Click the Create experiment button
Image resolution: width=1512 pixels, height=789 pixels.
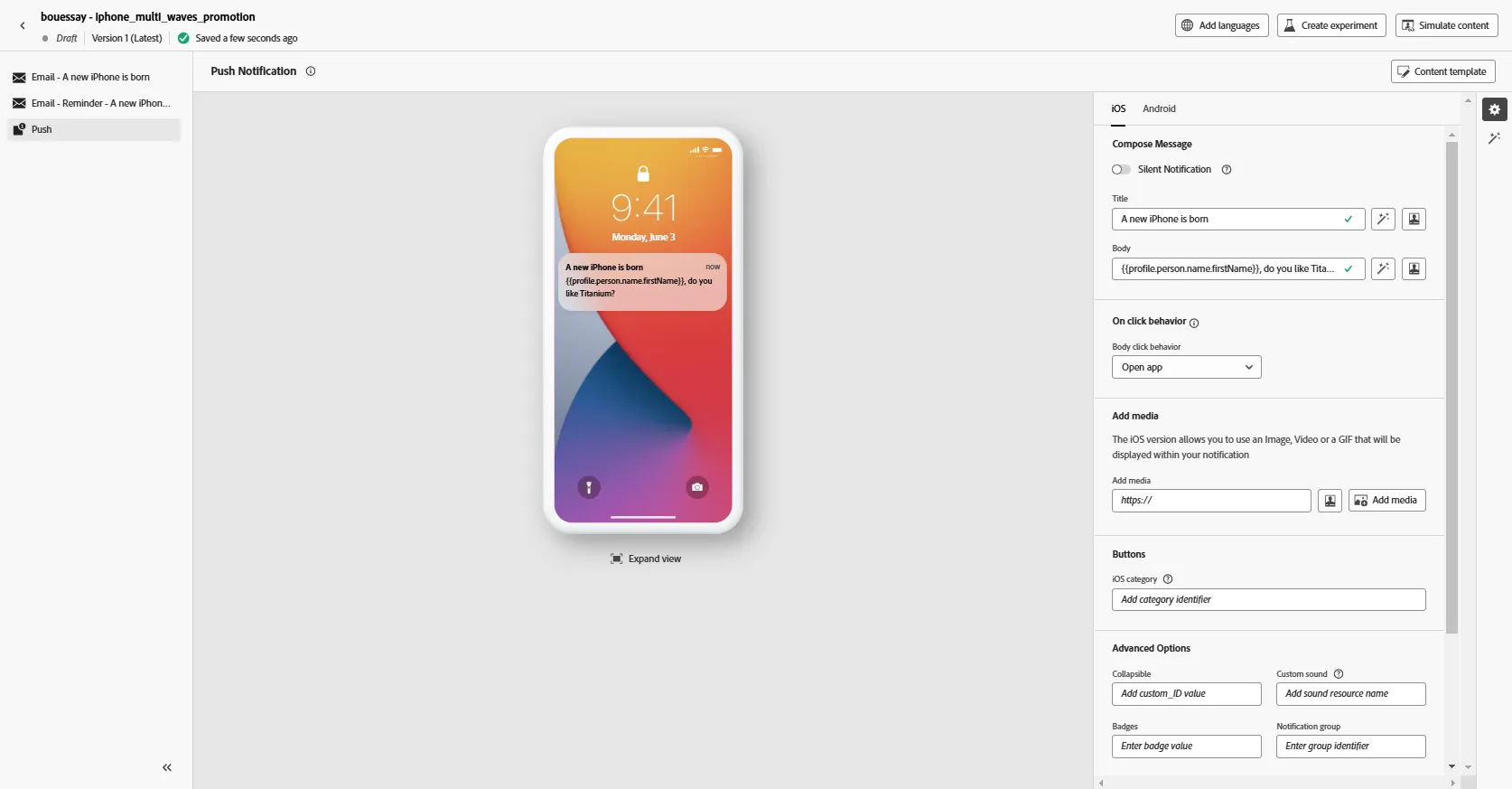pos(1331,26)
